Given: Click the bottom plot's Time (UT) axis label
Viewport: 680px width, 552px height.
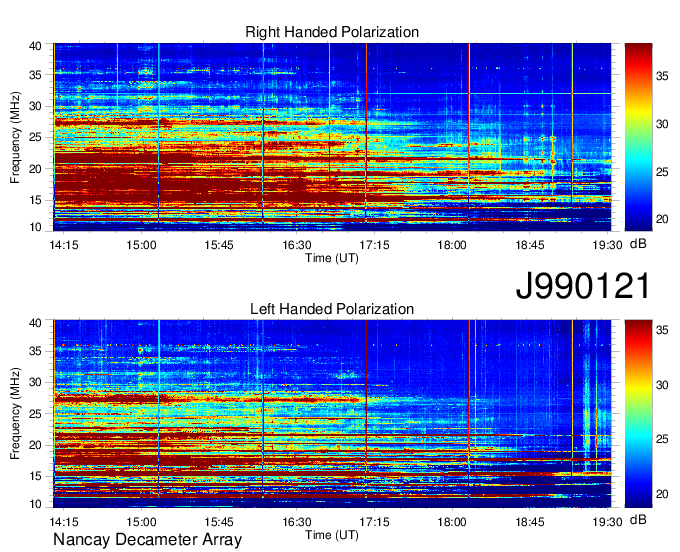Looking at the screenshot, I should [x=332, y=535].
